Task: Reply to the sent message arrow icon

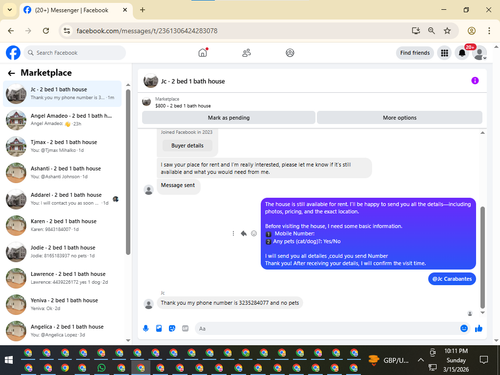Action: tap(244, 233)
